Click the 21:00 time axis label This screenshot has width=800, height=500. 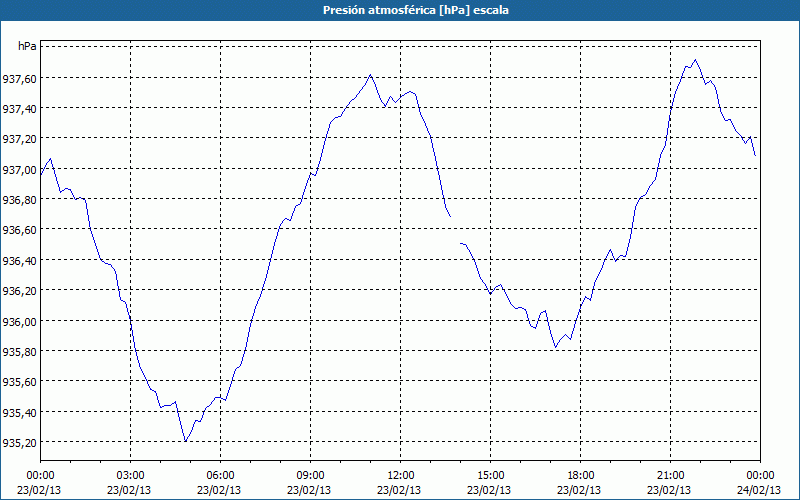(670, 476)
